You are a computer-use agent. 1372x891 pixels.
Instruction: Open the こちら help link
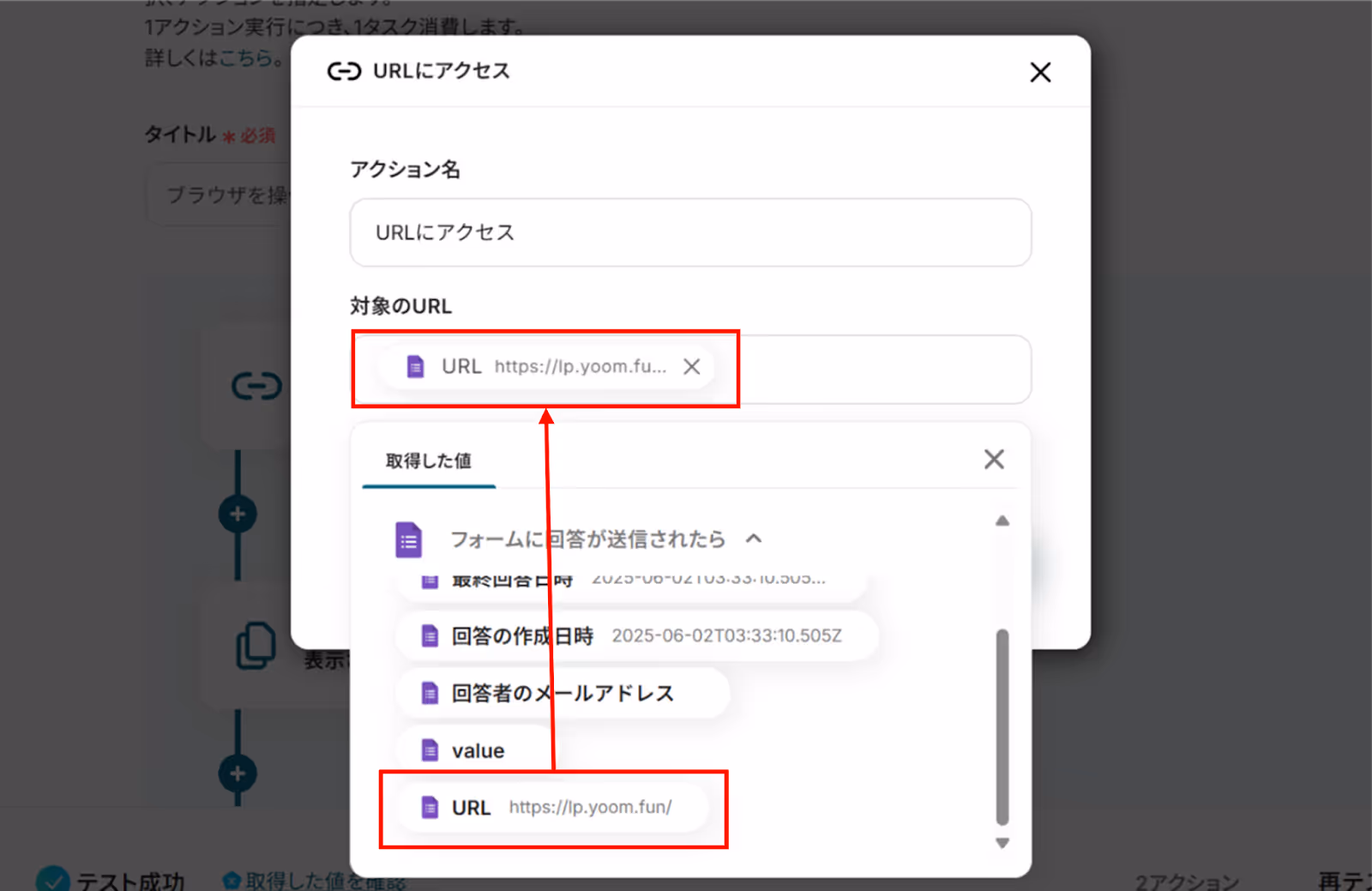tap(245, 58)
